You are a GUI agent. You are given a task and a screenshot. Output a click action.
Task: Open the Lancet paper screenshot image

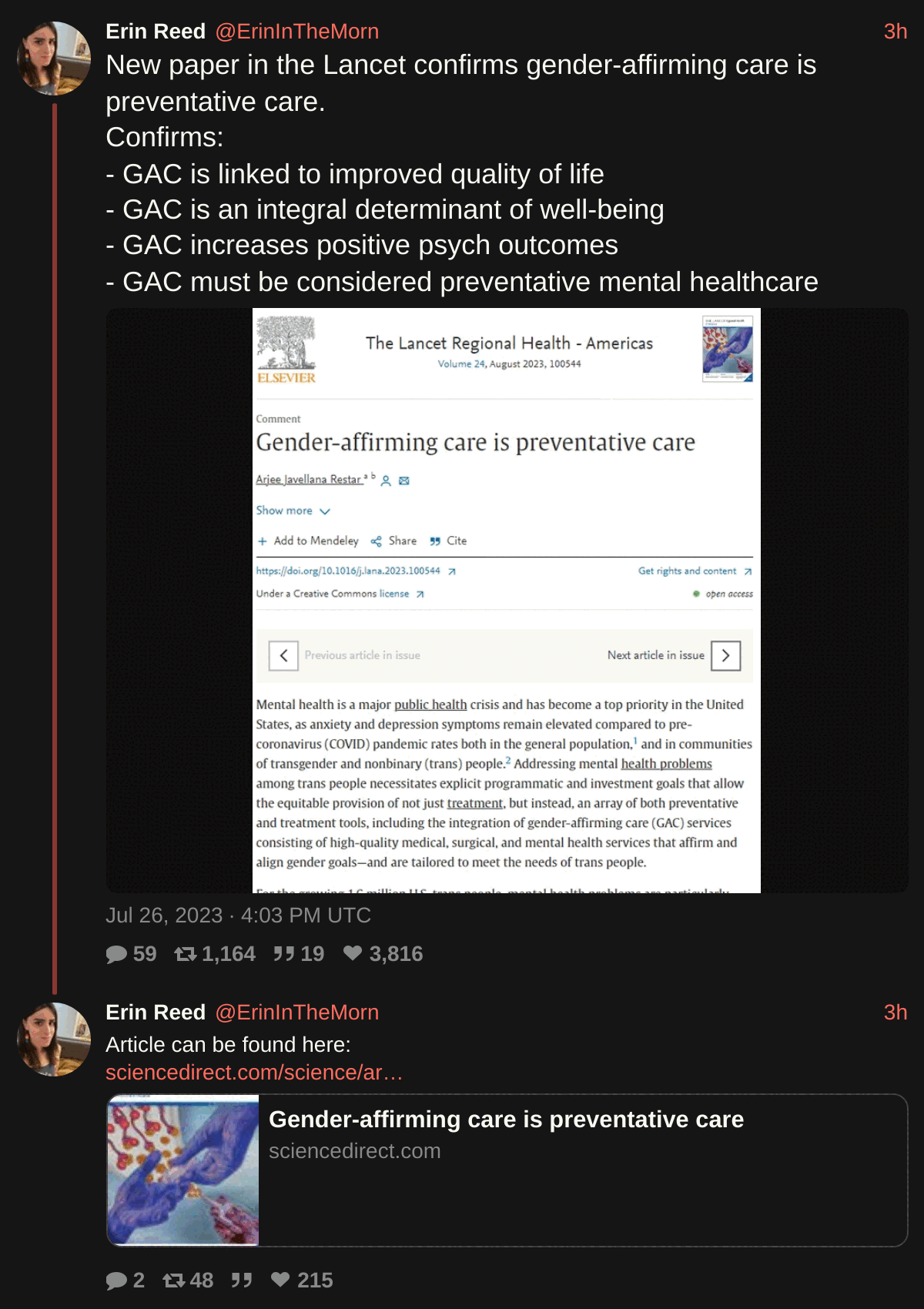coord(507,601)
